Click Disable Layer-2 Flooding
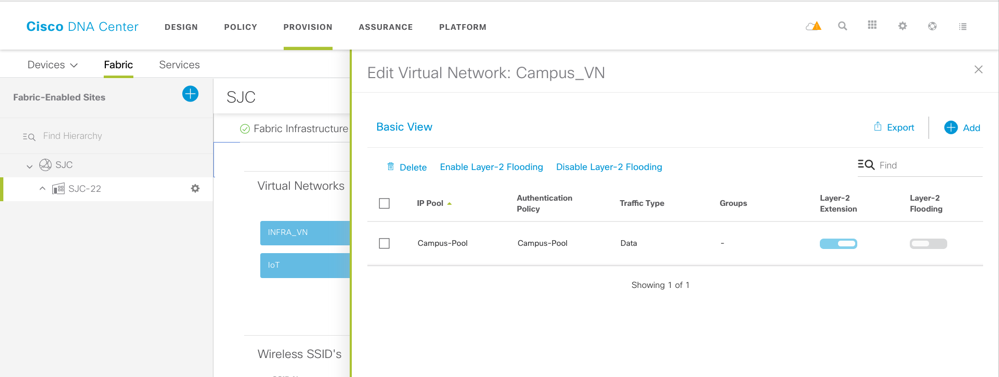 pos(609,167)
